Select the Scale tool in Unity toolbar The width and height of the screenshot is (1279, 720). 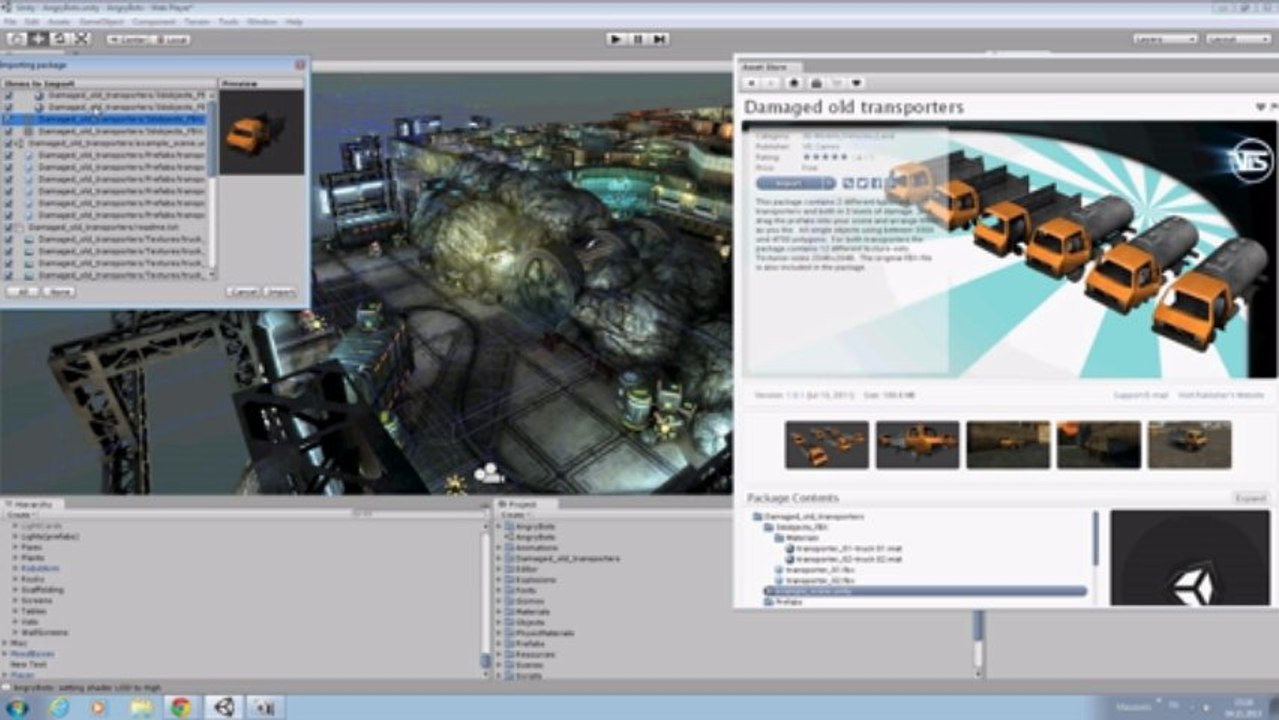coord(81,39)
